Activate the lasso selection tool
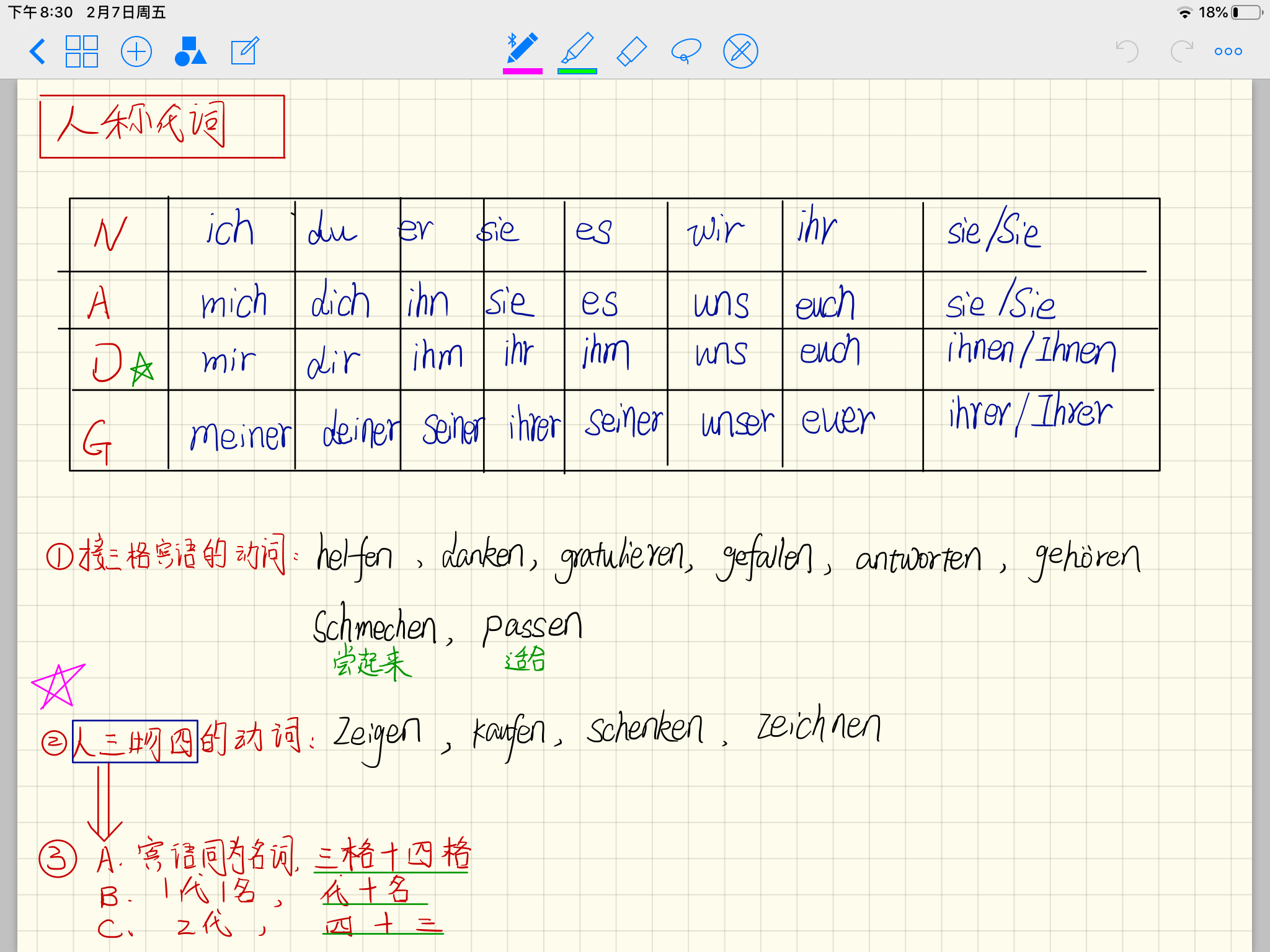1270x952 pixels. (686, 51)
